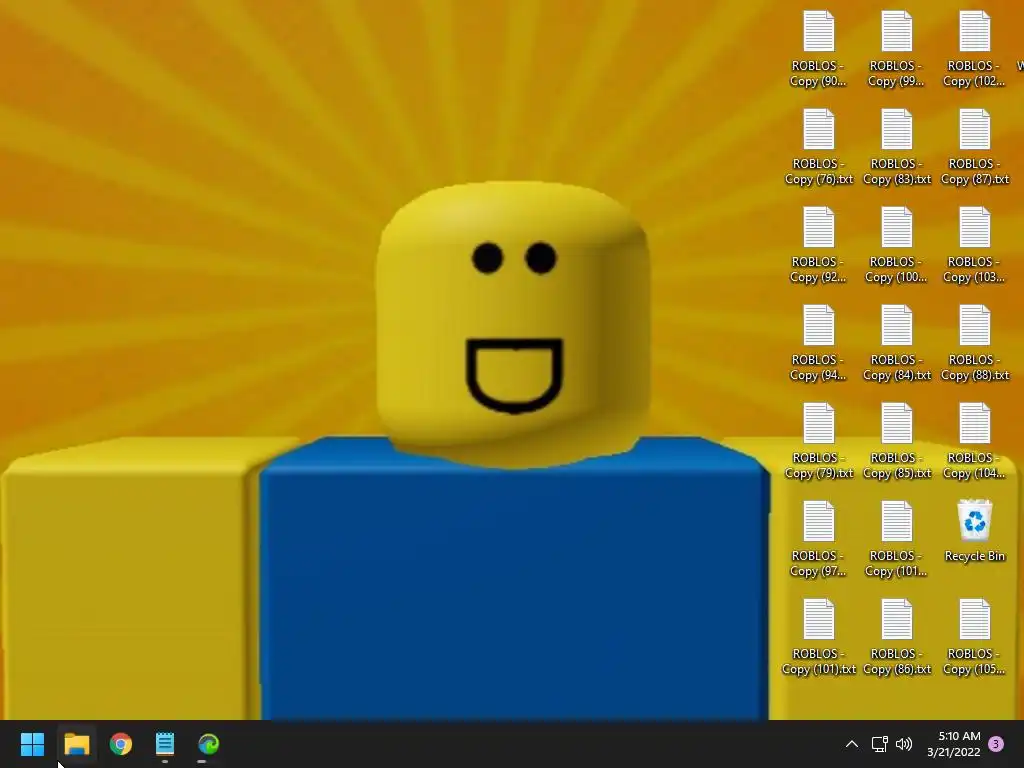The height and width of the screenshot is (768, 1024).
Task: Open network status tray icon
Action: (x=879, y=744)
